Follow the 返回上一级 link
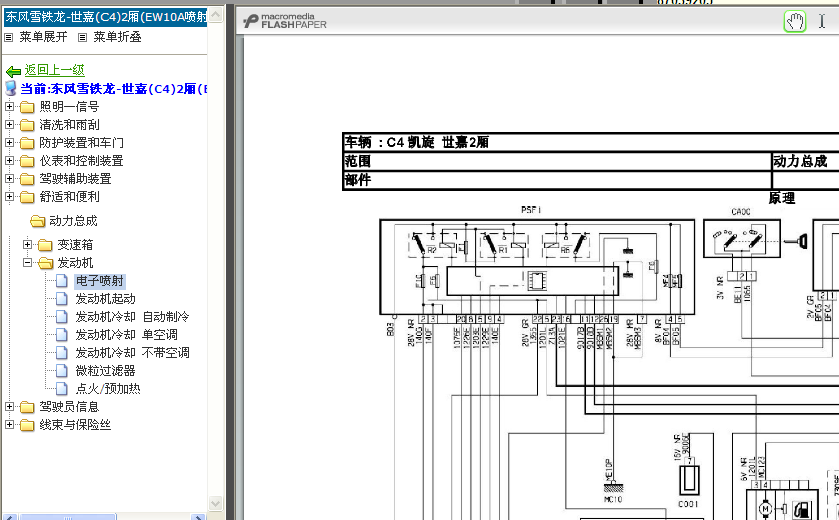The image size is (839, 520). point(55,70)
